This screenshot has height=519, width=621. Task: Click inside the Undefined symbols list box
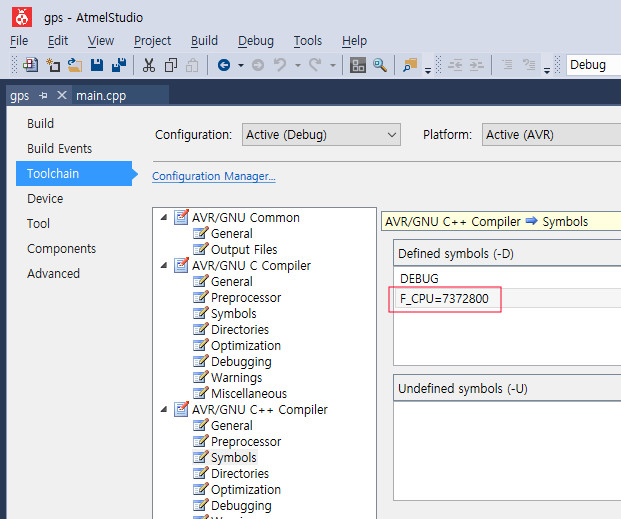tap(507, 451)
